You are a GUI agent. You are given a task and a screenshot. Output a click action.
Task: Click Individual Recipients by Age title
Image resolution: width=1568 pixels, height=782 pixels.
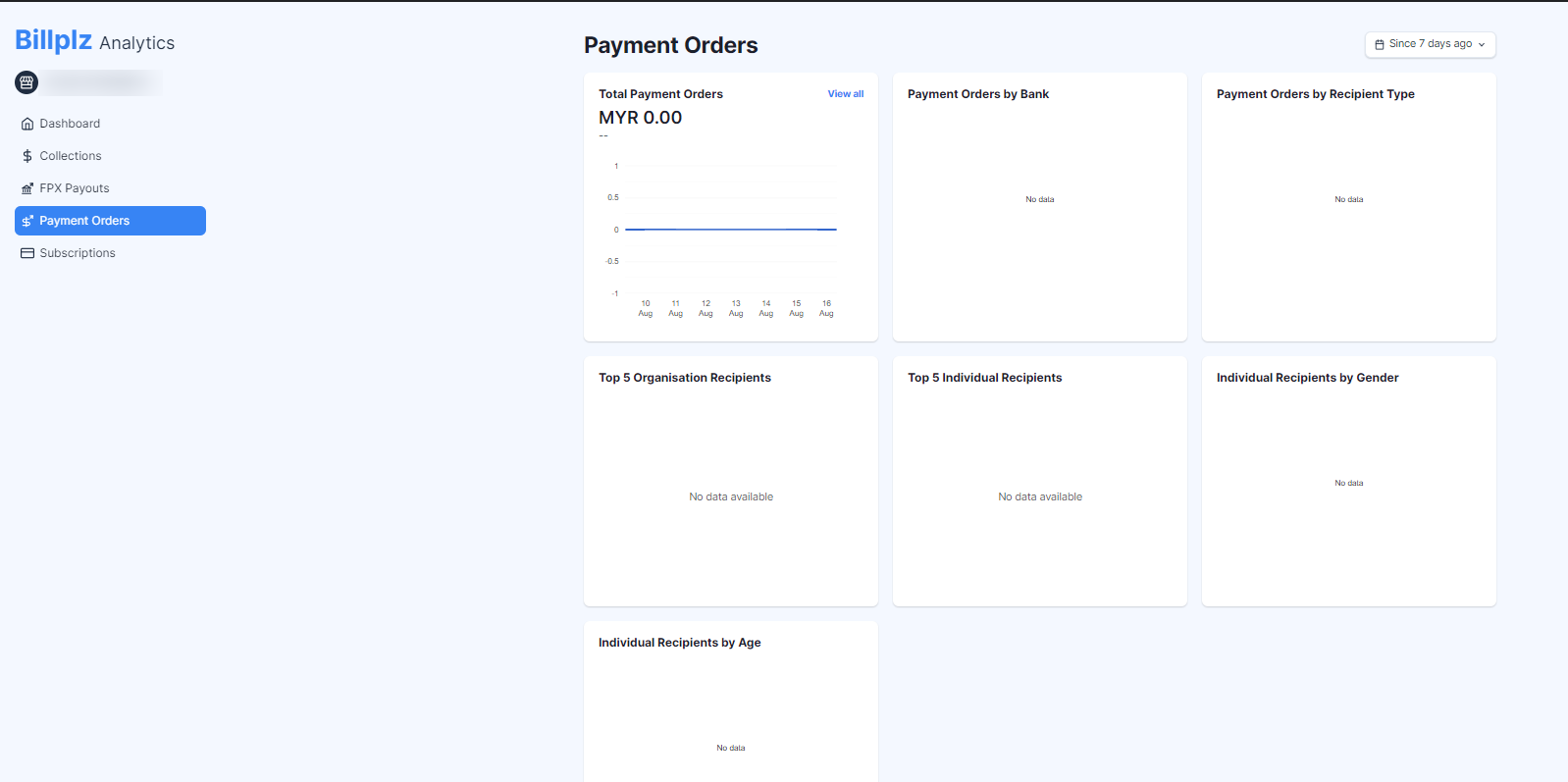(680, 643)
